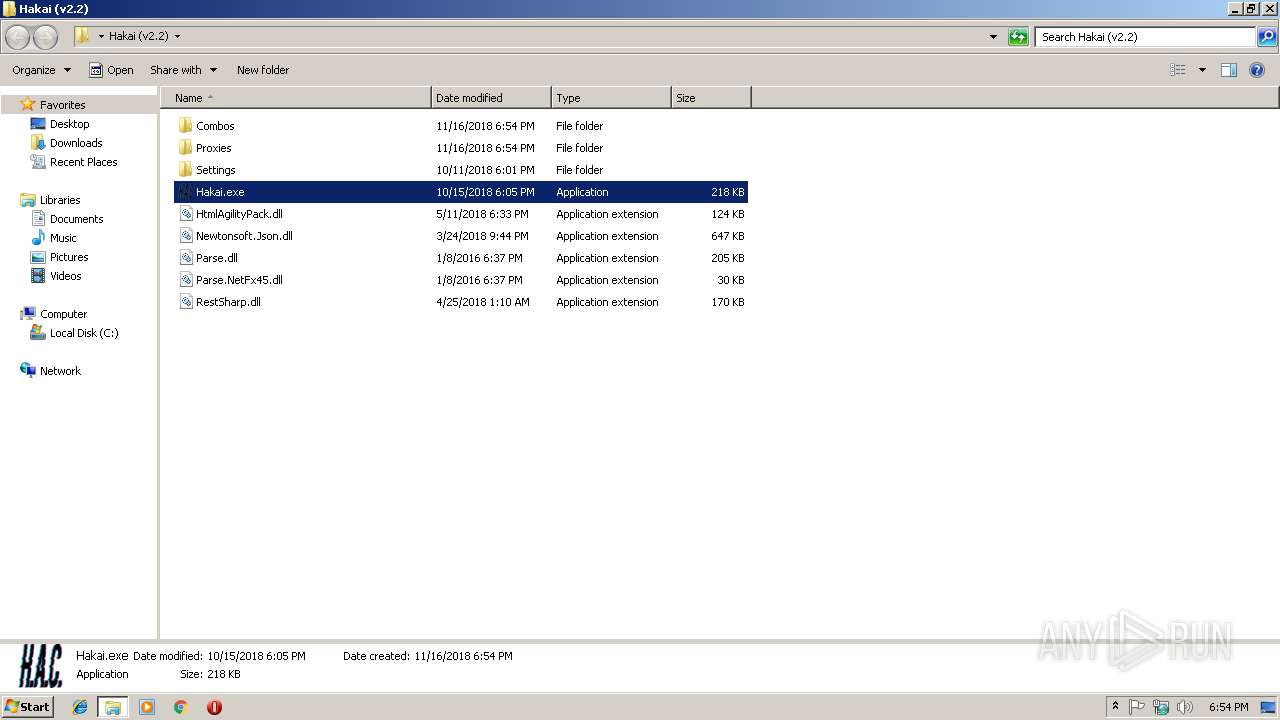The height and width of the screenshot is (720, 1280).
Task: Click the 647 KB size cell
Action: click(727, 236)
